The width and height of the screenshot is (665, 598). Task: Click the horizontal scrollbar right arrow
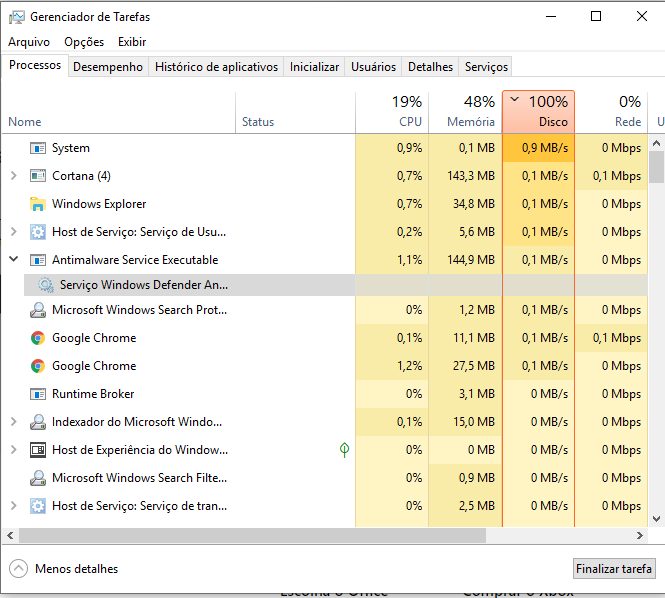pos(640,536)
